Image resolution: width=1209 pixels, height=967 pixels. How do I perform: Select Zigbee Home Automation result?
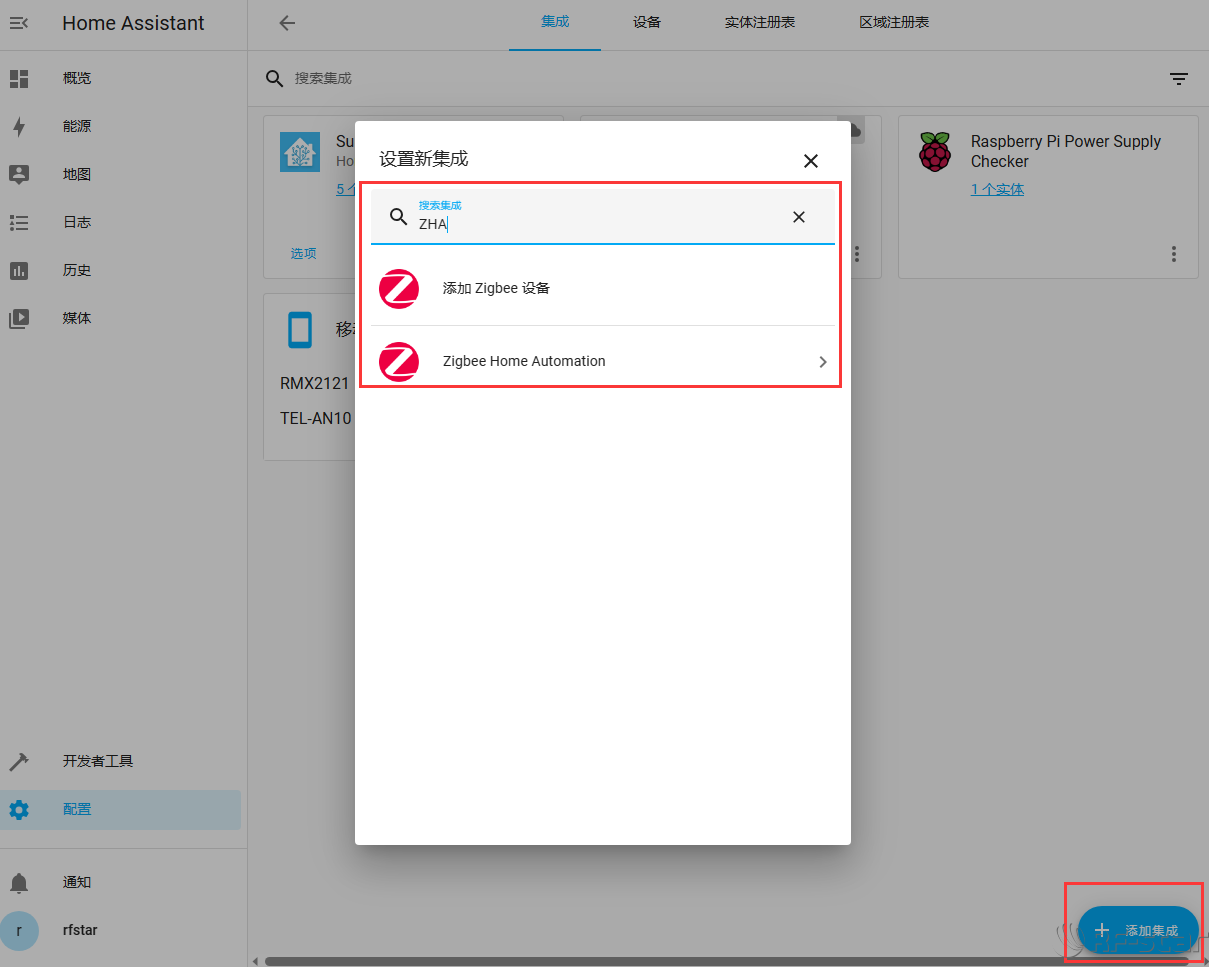603,362
